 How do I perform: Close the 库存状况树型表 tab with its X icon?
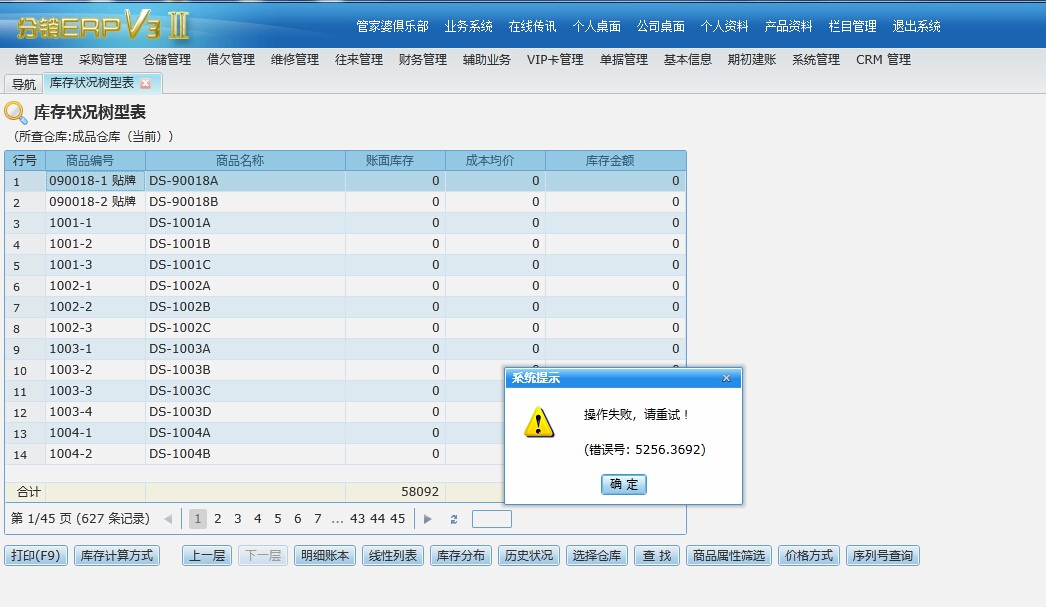point(145,83)
